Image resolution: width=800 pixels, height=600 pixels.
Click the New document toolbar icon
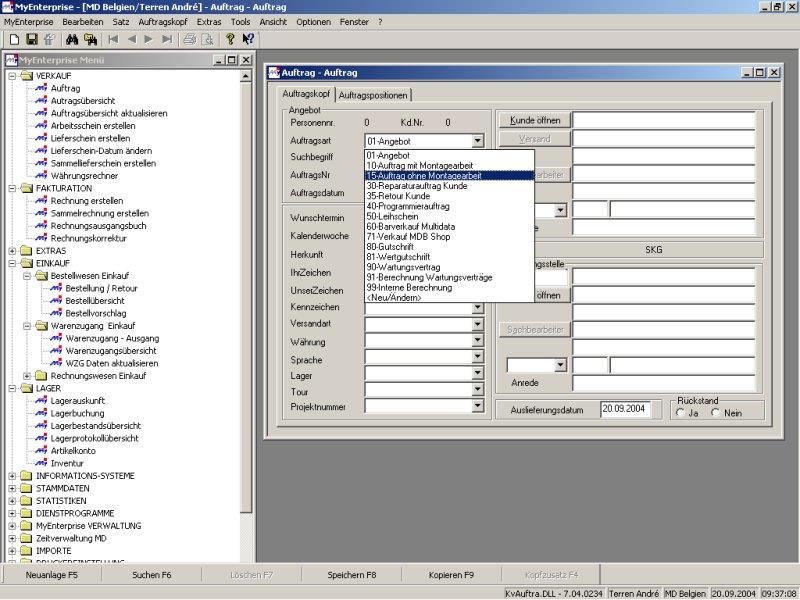coord(14,39)
